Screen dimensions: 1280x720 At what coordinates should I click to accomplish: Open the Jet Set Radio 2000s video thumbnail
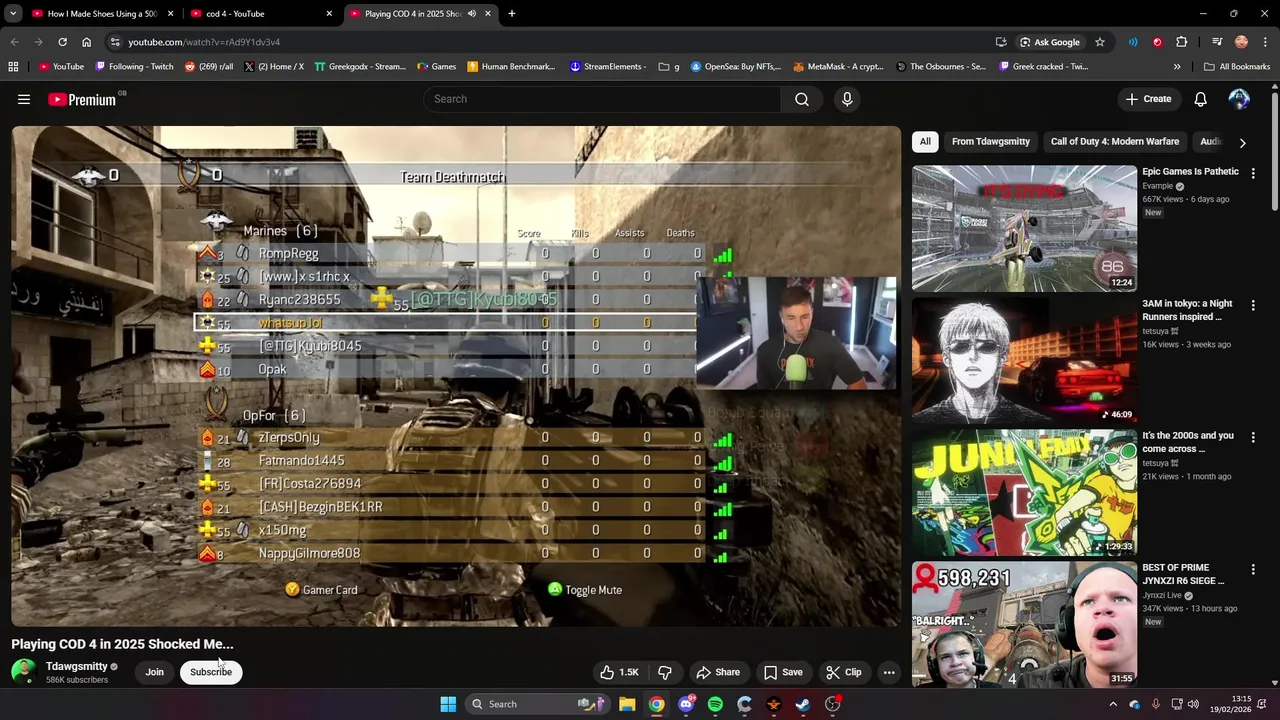tap(1024, 493)
